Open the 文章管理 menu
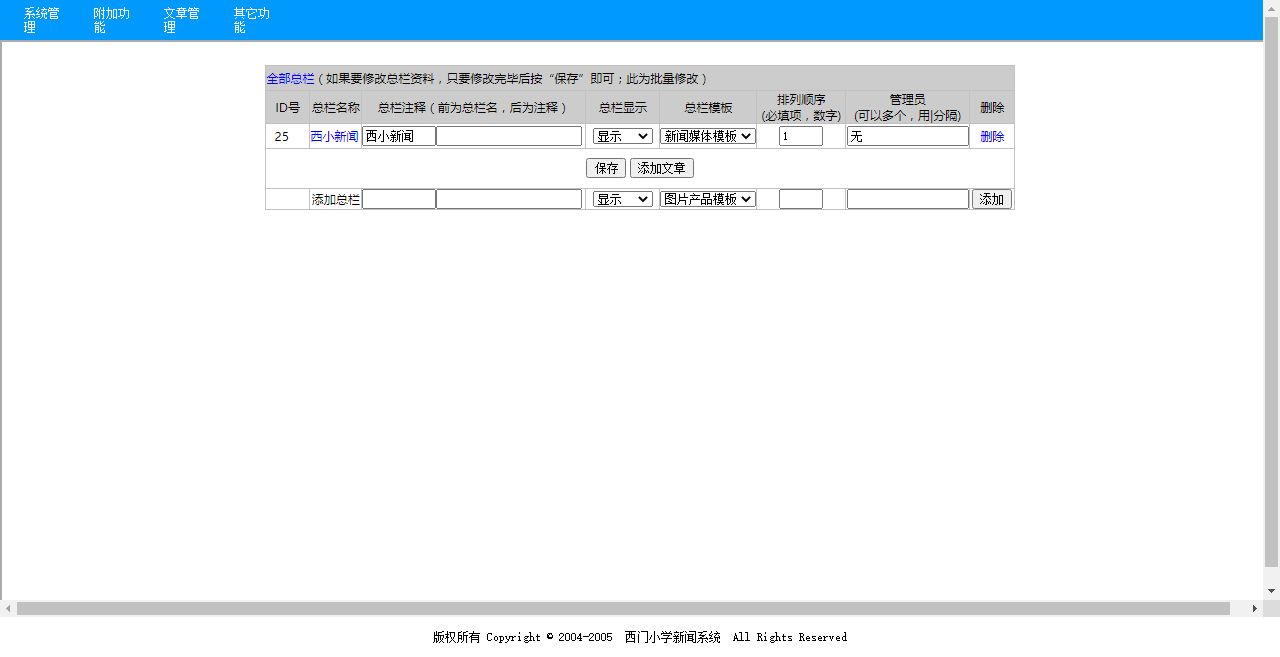 pos(182,20)
